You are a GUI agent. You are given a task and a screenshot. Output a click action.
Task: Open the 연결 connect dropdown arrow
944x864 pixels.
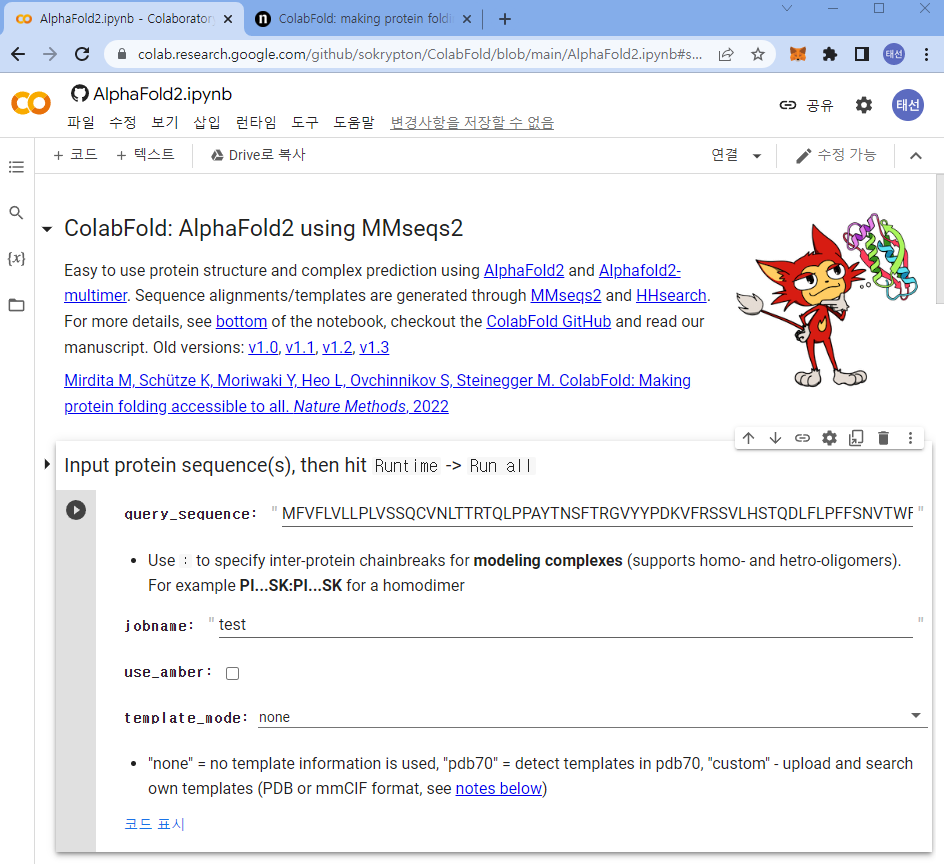click(x=757, y=156)
